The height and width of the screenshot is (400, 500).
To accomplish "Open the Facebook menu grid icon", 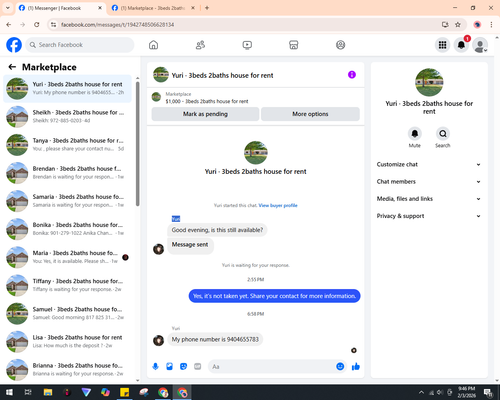I will click(442, 45).
